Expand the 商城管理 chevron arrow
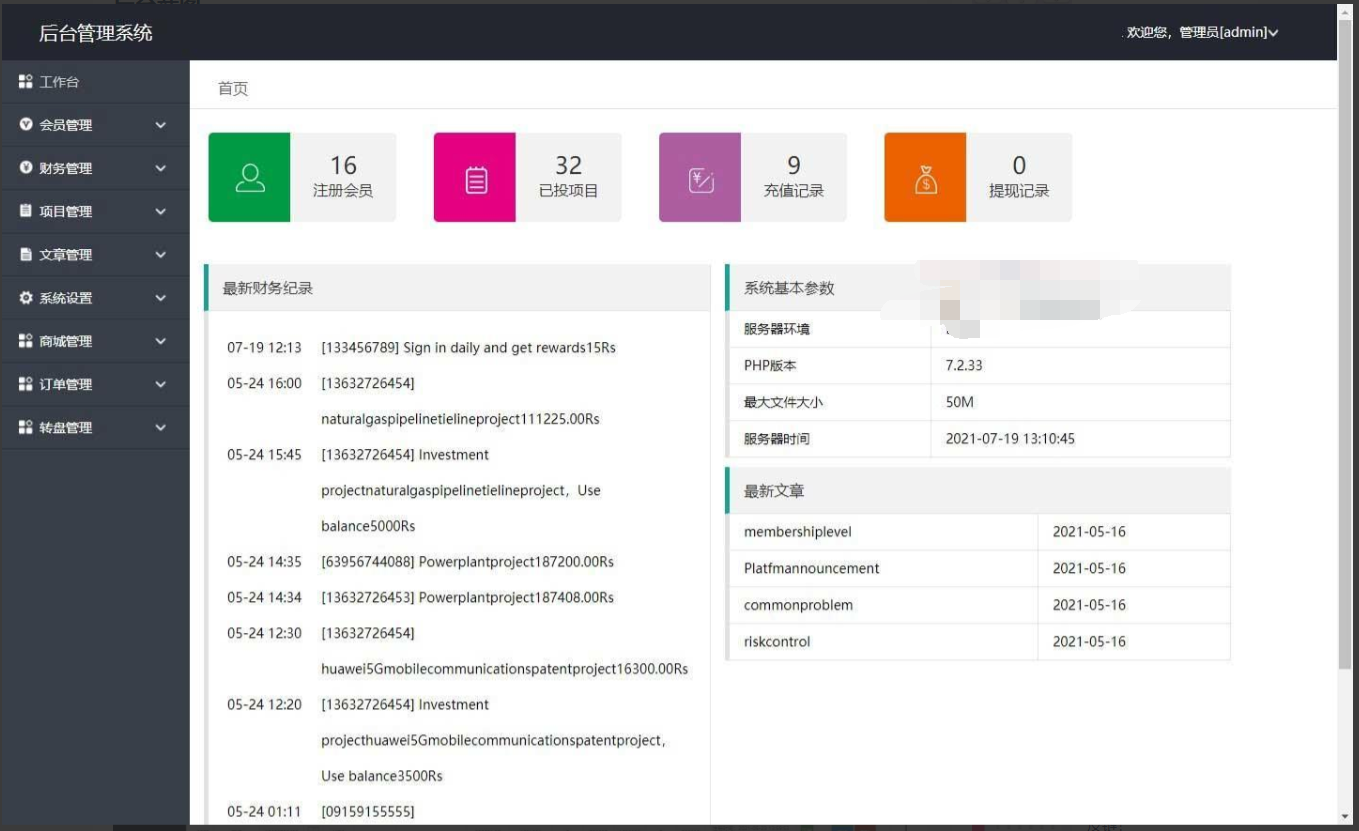The width and height of the screenshot is (1359, 831). pyautogui.click(x=161, y=341)
